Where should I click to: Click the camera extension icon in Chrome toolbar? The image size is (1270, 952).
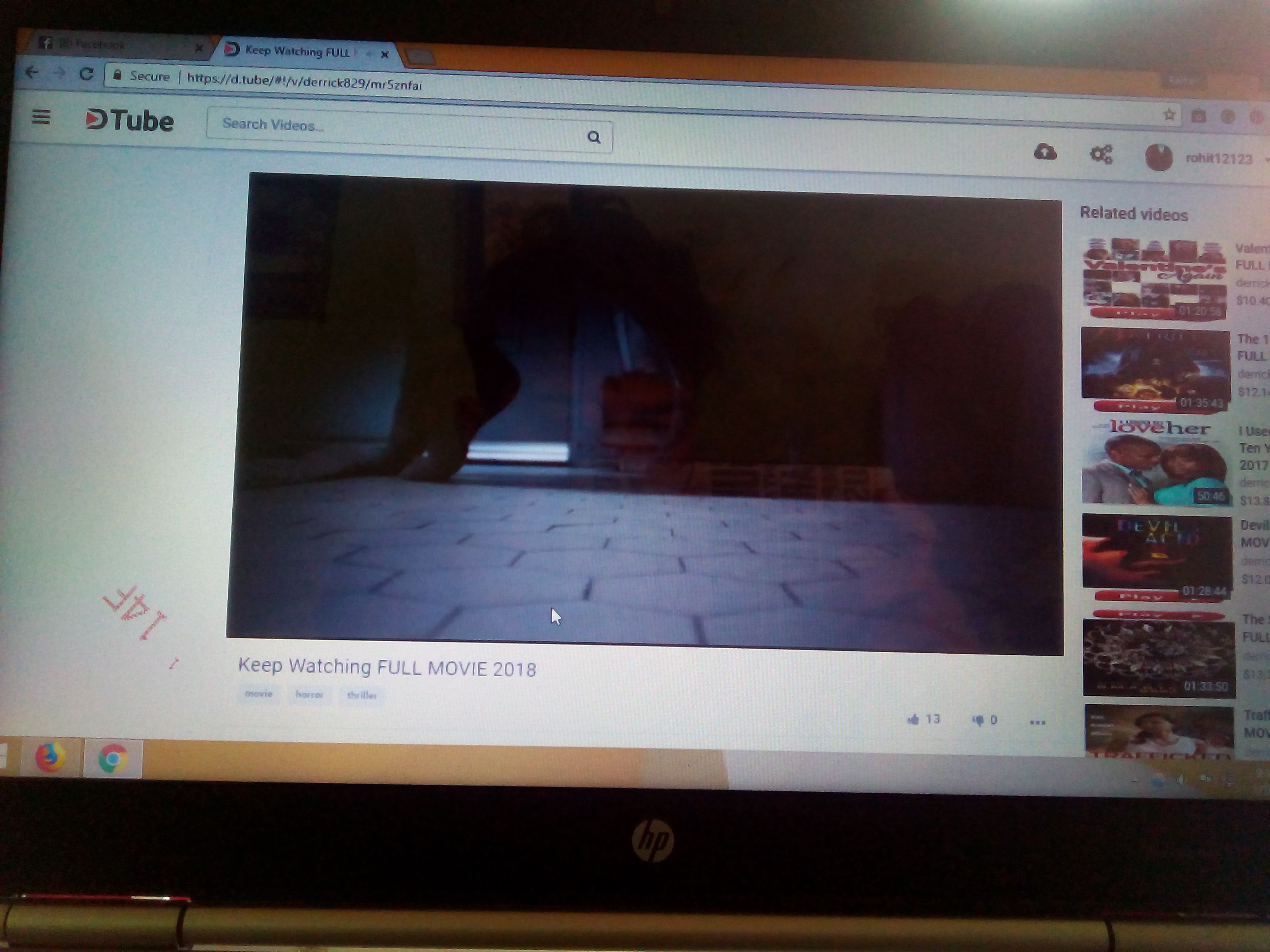(1198, 117)
